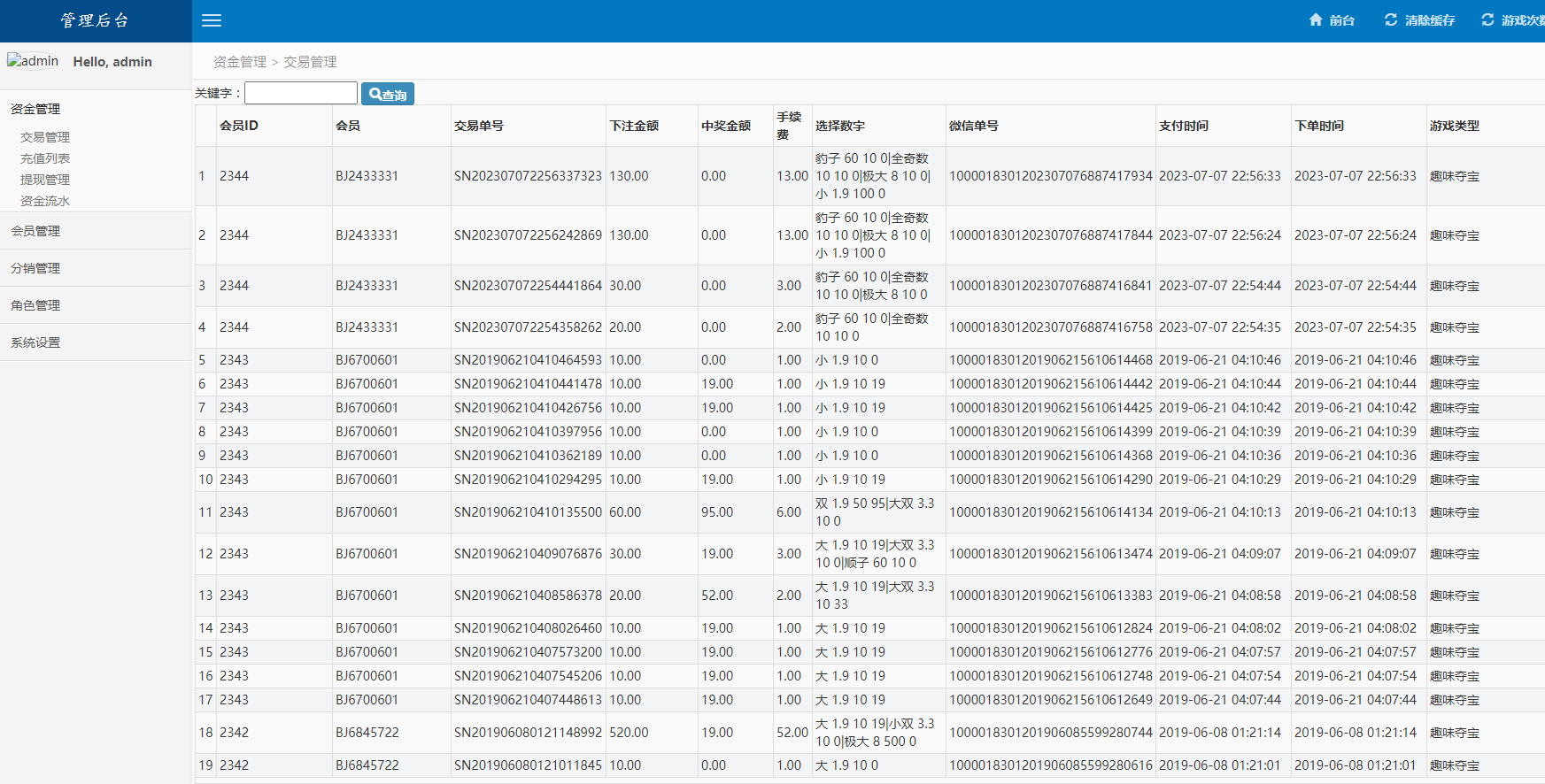Open 资金流水 in the sidebar
Screen dimensions: 1545x784
(45, 201)
